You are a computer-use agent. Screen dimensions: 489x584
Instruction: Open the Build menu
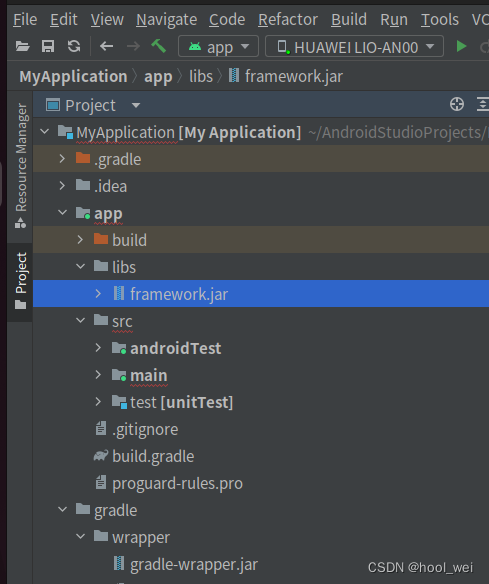pos(349,19)
